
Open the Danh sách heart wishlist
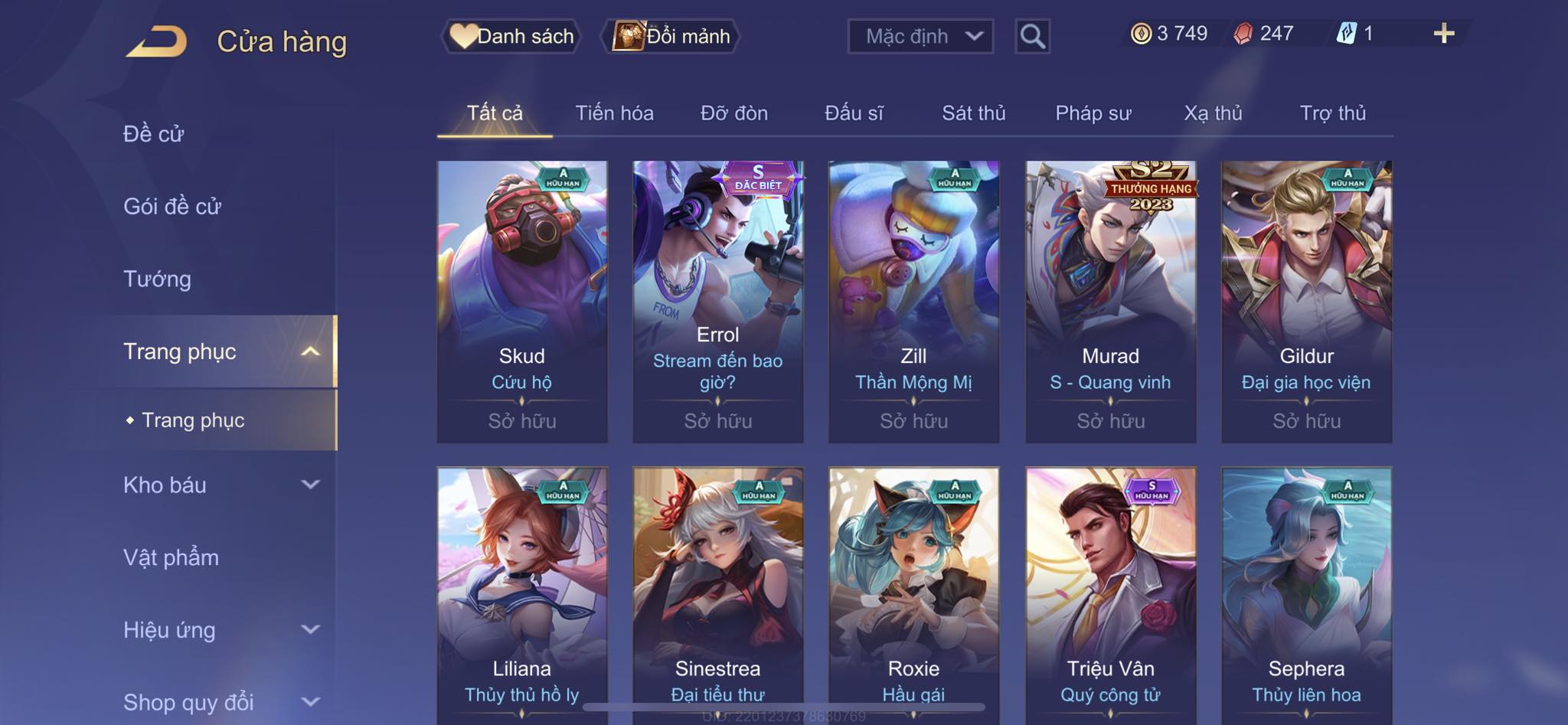511,36
